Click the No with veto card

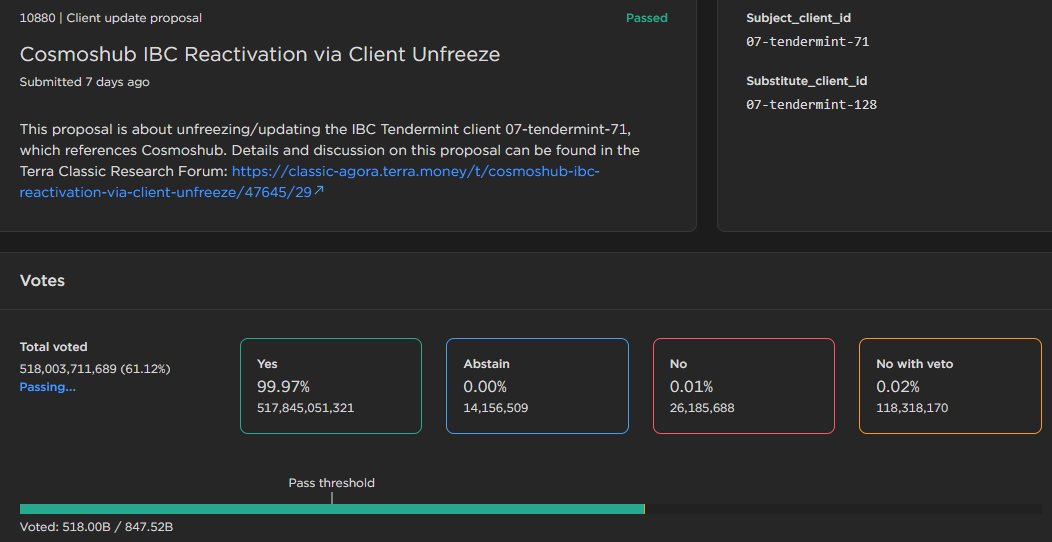point(950,386)
